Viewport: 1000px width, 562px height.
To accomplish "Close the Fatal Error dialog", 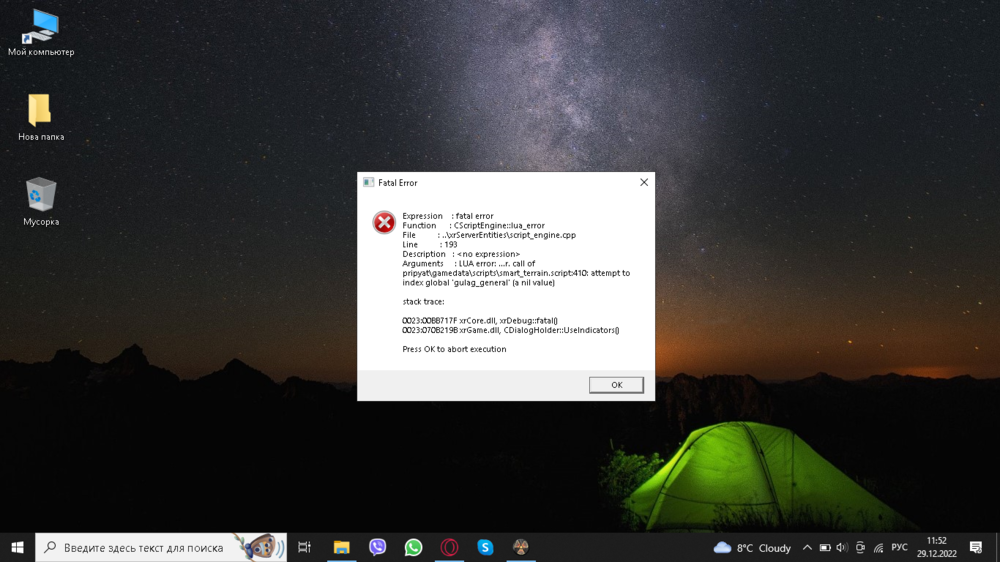I will tap(644, 182).
